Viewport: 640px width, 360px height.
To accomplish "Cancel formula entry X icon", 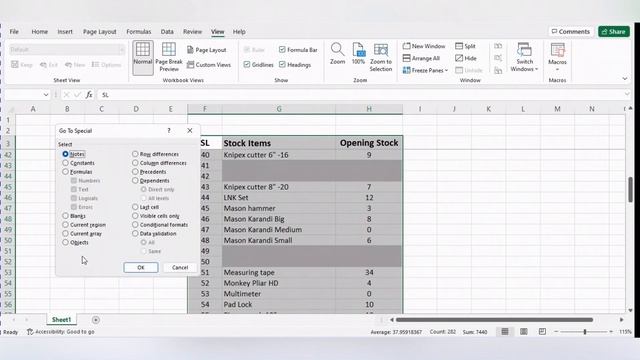I will [x=66, y=95].
